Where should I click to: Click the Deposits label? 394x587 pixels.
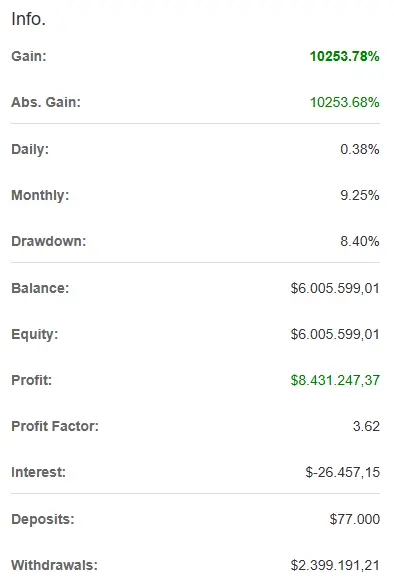[x=43, y=519]
